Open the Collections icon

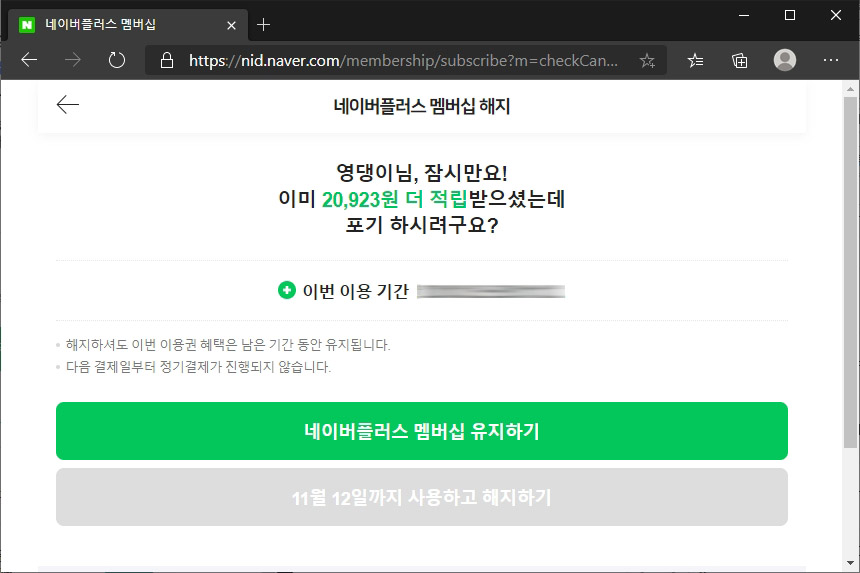[x=739, y=60]
